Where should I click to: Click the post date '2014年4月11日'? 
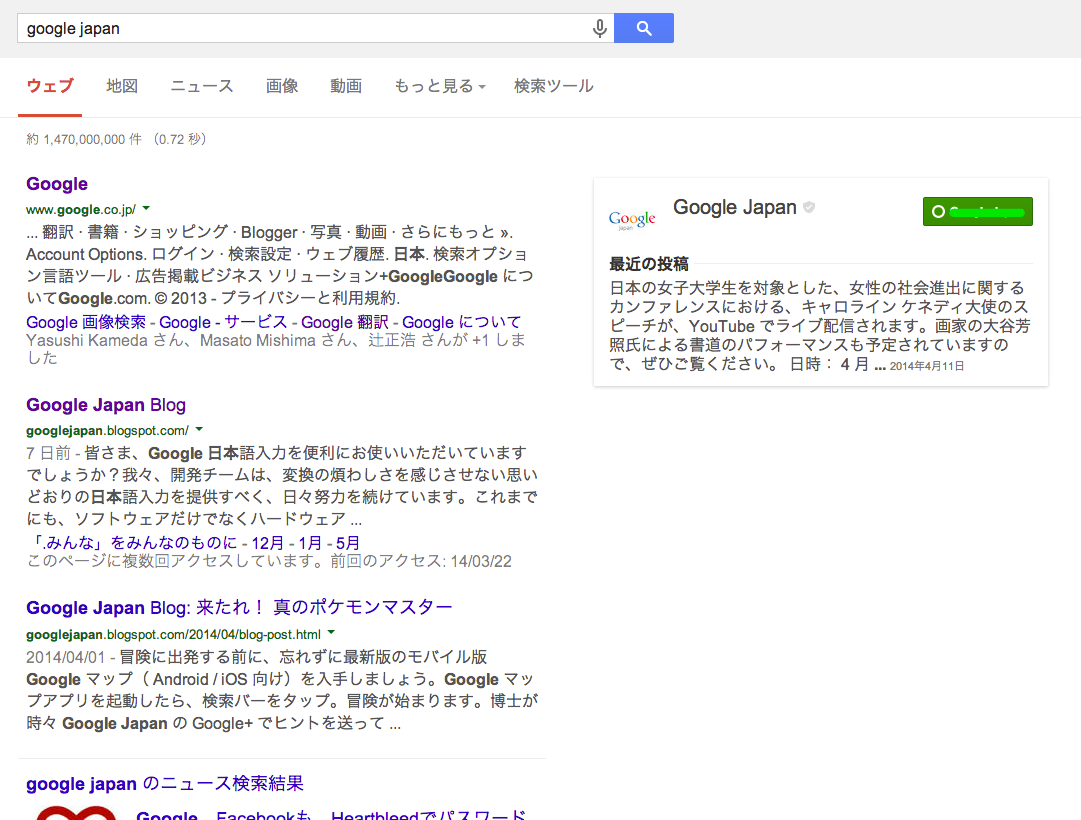coord(927,366)
